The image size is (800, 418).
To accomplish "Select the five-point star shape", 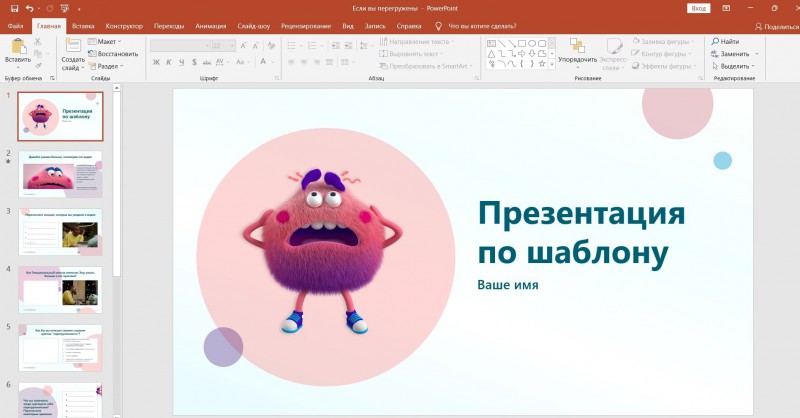I will [542, 64].
